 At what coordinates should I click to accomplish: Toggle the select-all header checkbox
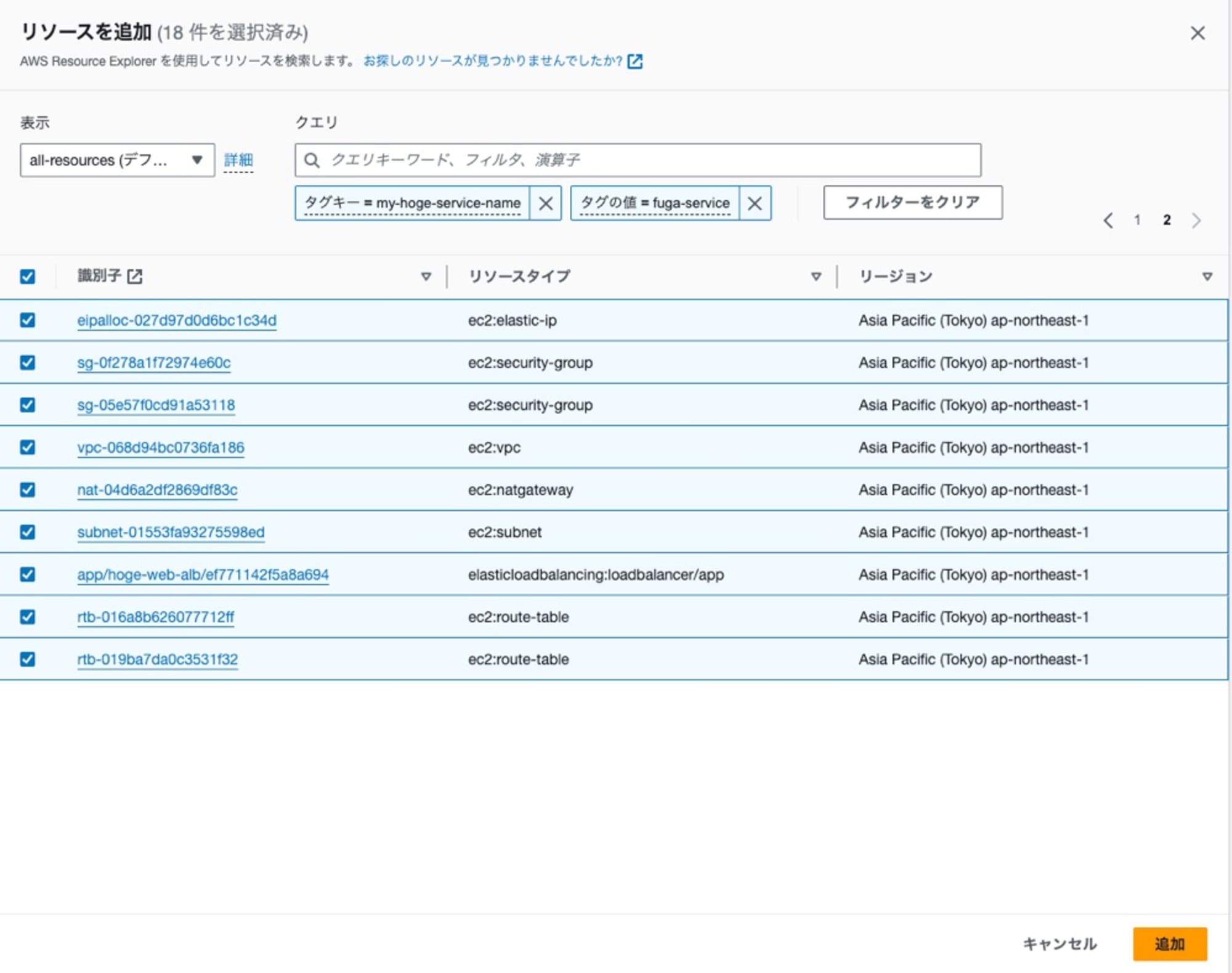point(27,276)
